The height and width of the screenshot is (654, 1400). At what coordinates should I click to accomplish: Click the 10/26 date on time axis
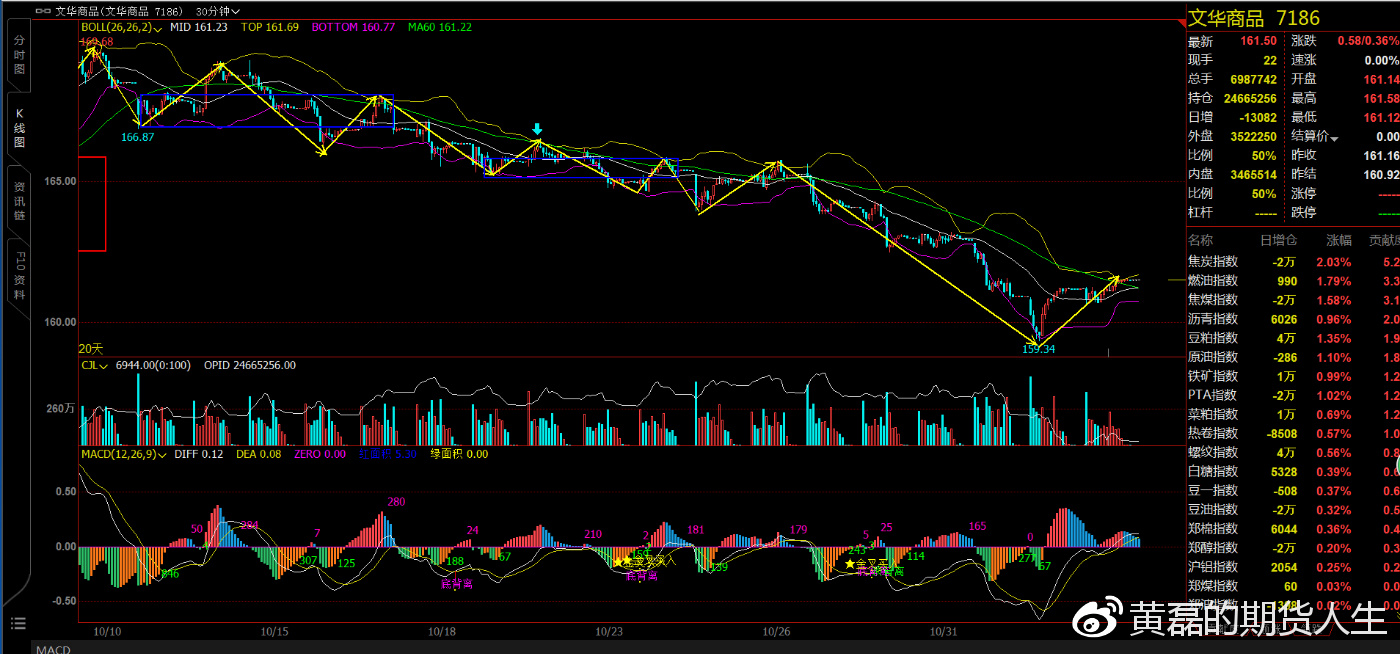[x=777, y=632]
